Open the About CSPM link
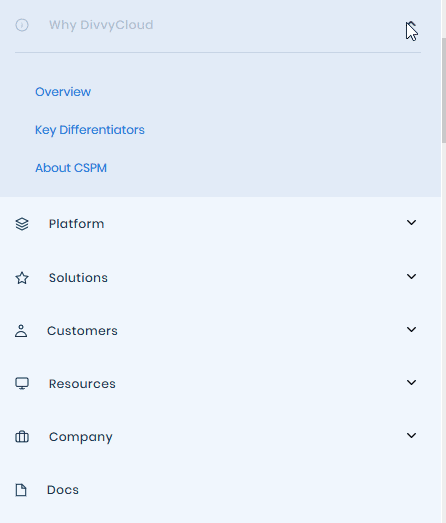The image size is (446, 523). [71, 168]
